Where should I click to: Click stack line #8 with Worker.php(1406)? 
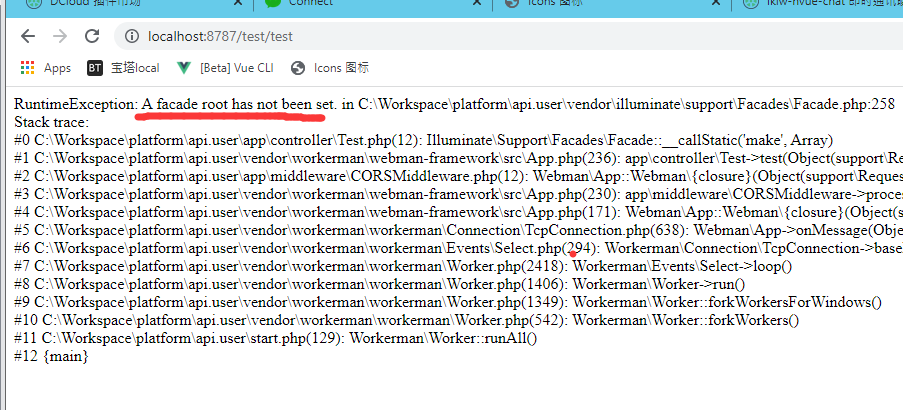[380, 284]
